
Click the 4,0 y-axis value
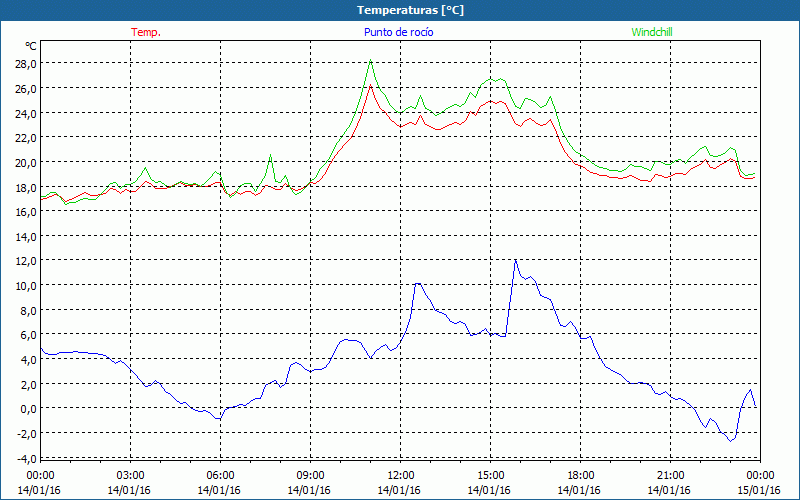(29, 360)
